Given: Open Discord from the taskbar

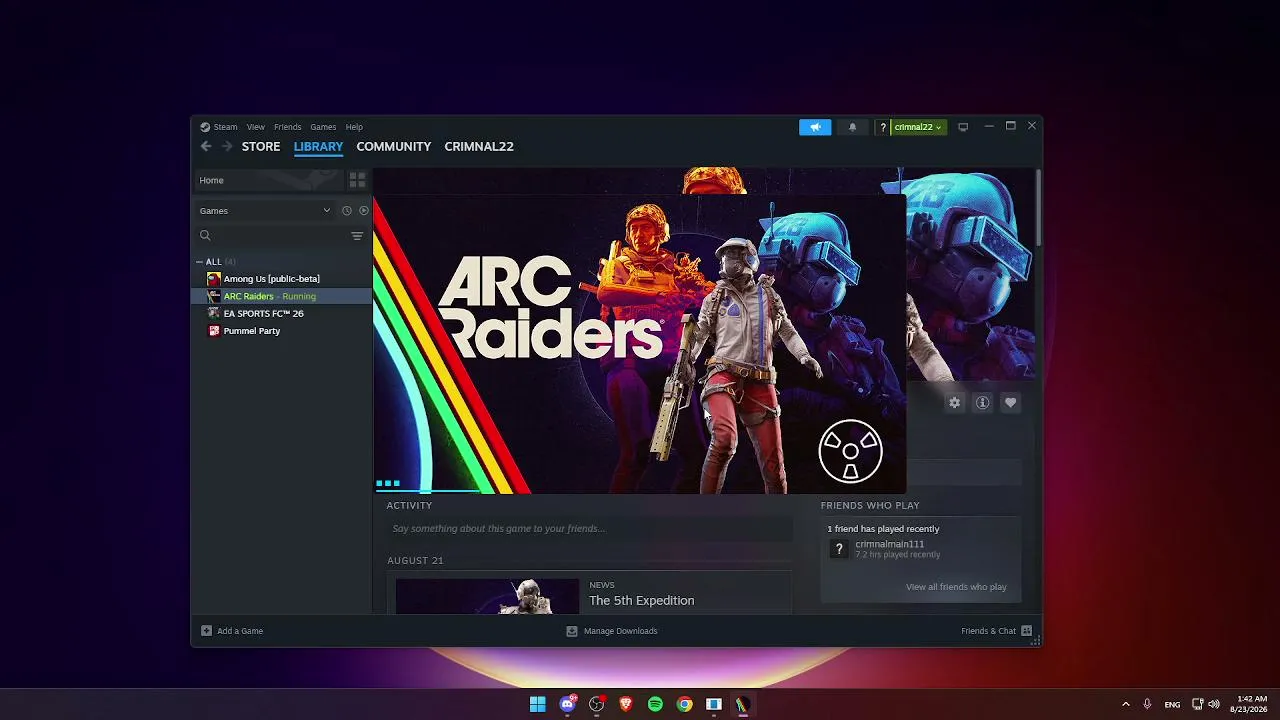Looking at the screenshot, I should (x=568, y=704).
